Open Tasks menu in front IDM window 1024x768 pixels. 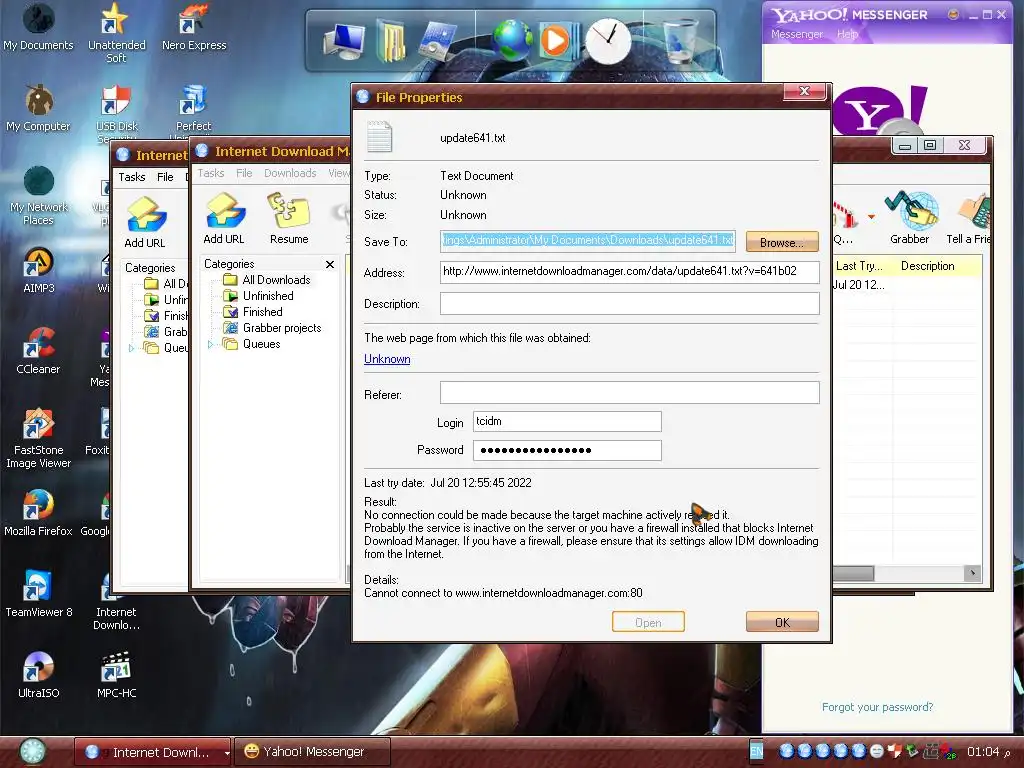click(211, 173)
